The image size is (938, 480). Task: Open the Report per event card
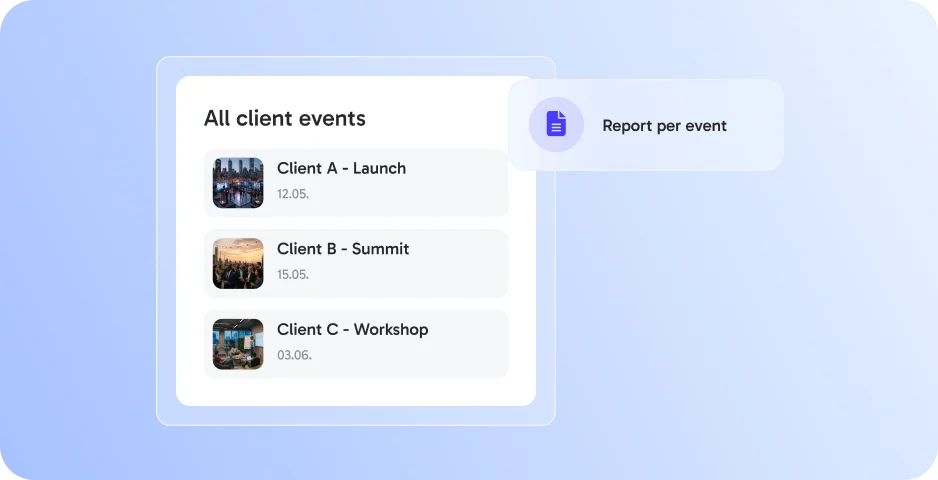pos(646,125)
